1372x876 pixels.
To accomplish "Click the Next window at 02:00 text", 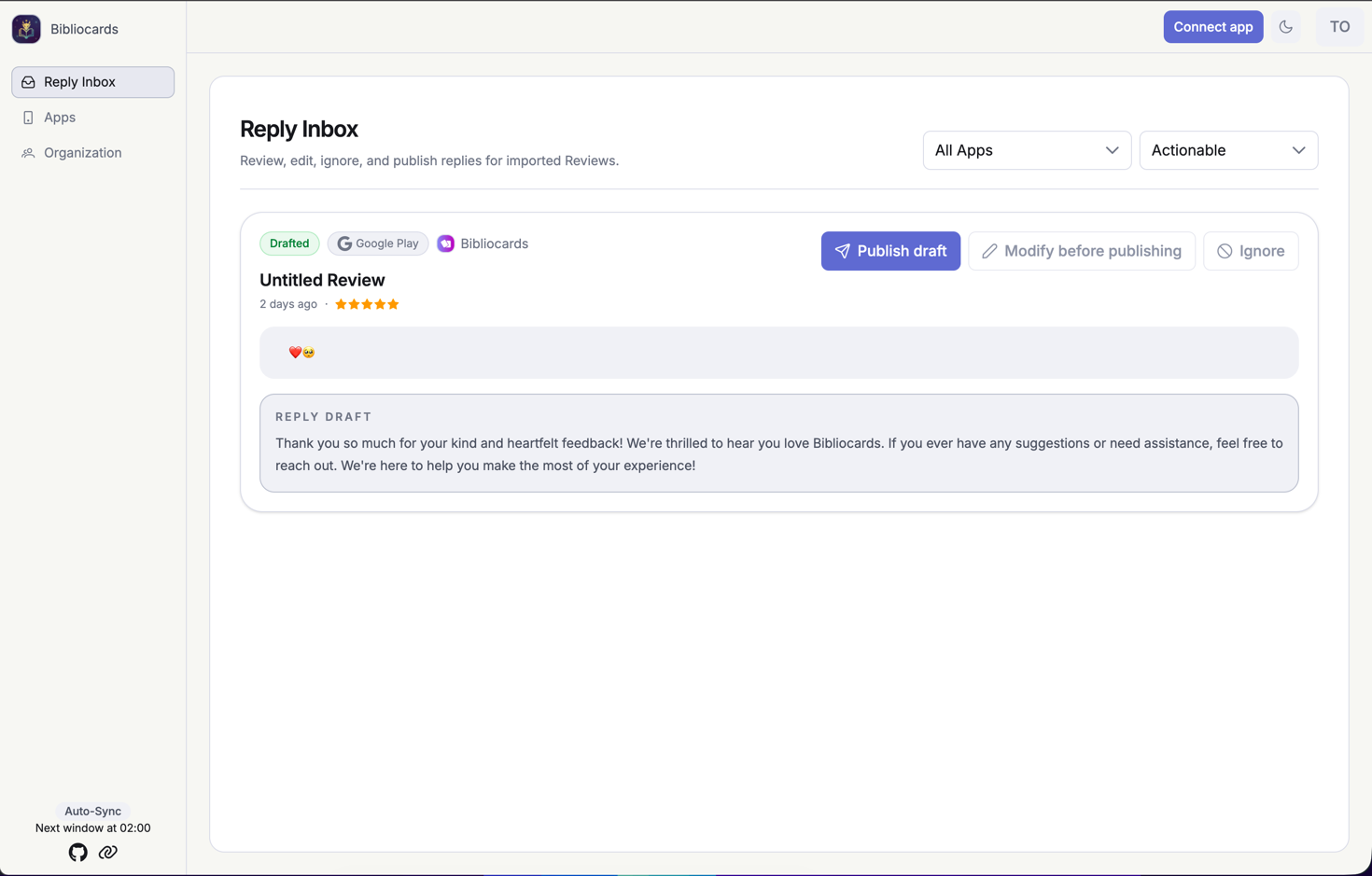I will (x=92, y=827).
